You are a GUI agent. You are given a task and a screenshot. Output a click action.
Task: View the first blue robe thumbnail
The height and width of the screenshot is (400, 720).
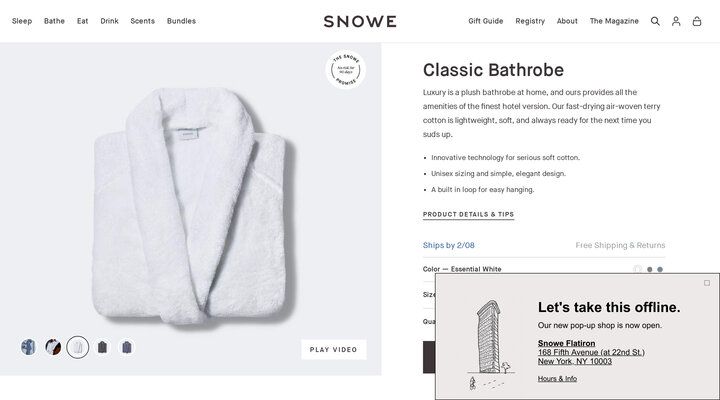(29, 348)
